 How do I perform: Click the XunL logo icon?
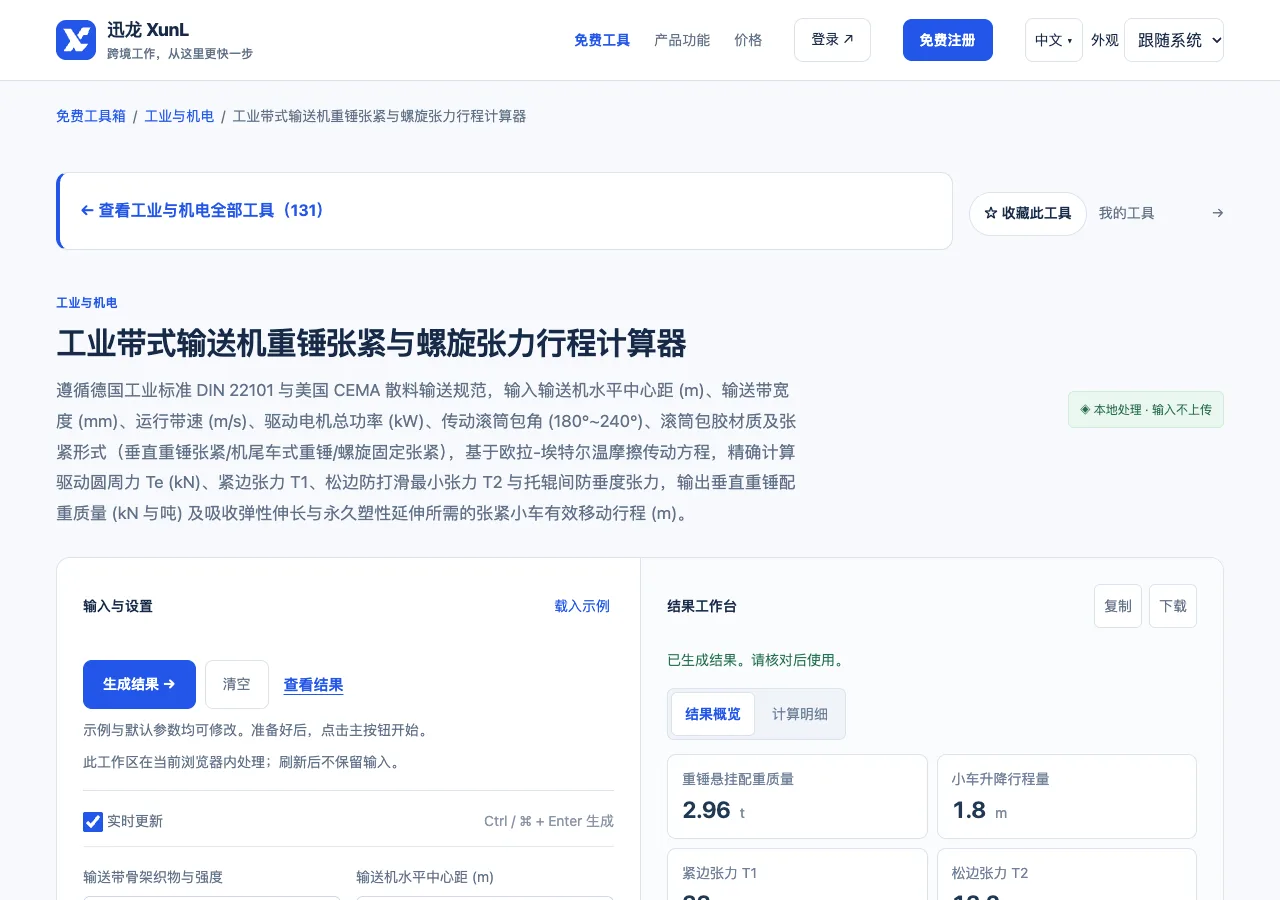[76, 40]
